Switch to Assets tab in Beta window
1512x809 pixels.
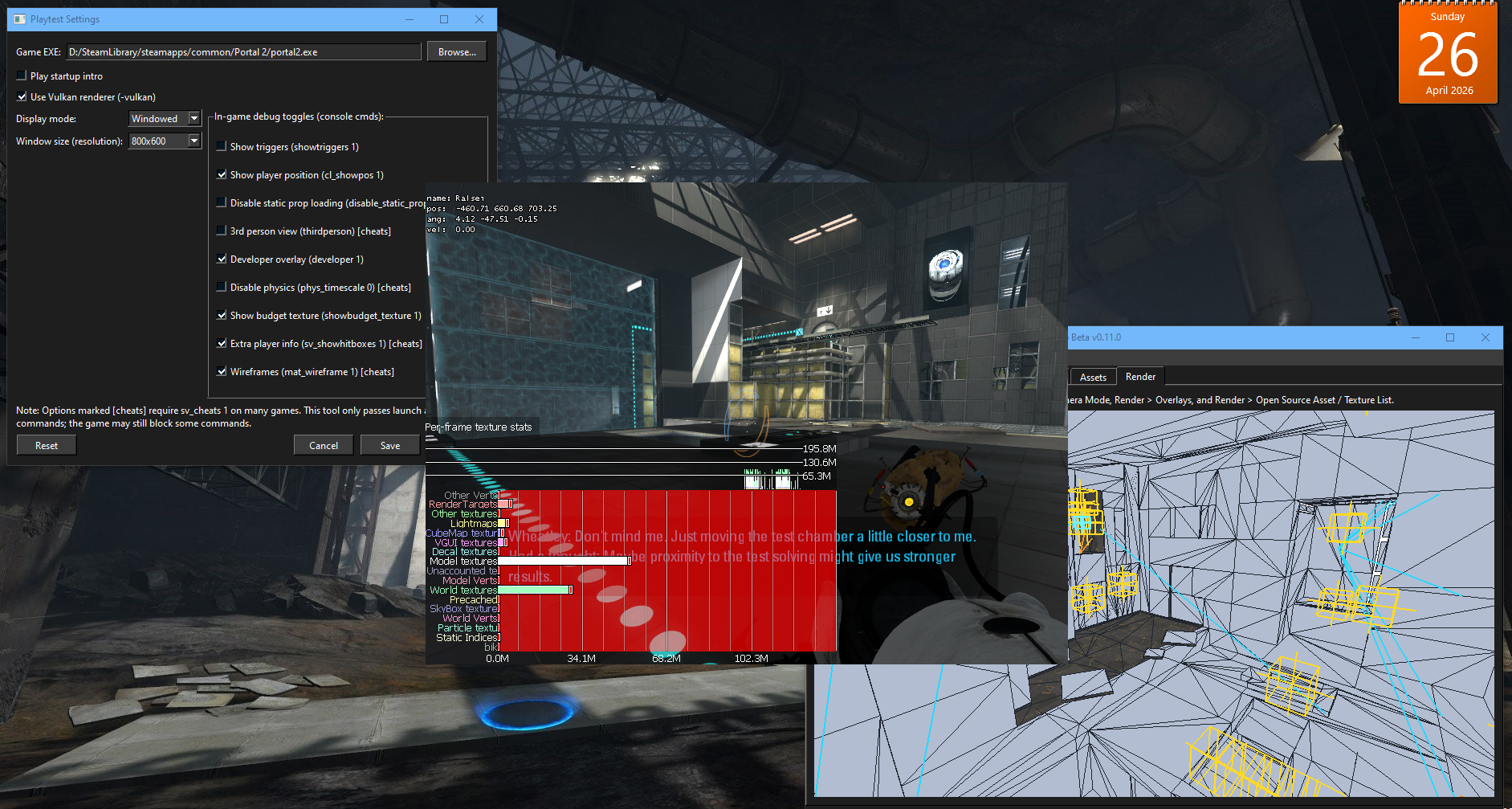coord(1093,377)
